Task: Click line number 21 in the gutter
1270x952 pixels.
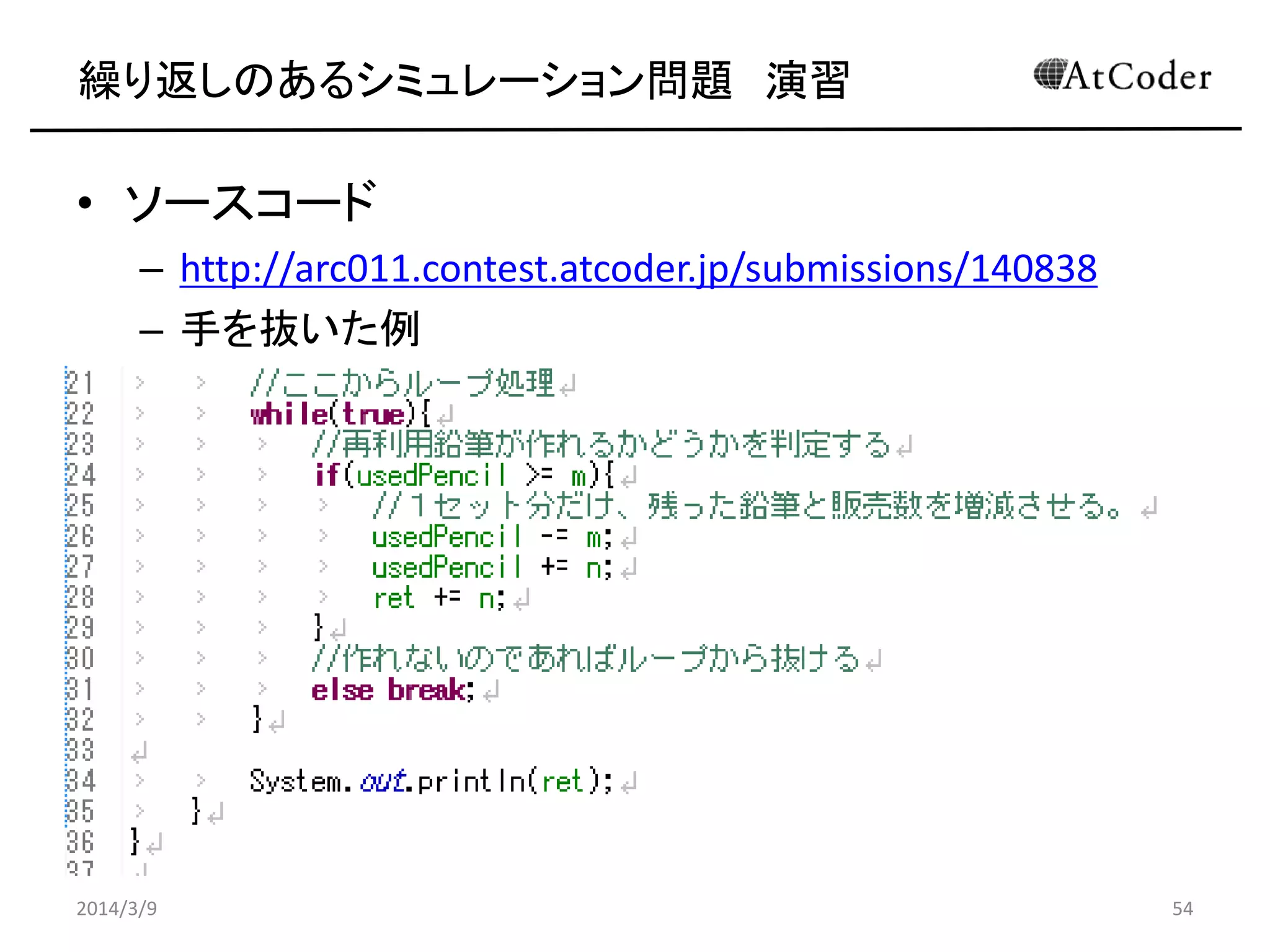Action: (80, 383)
